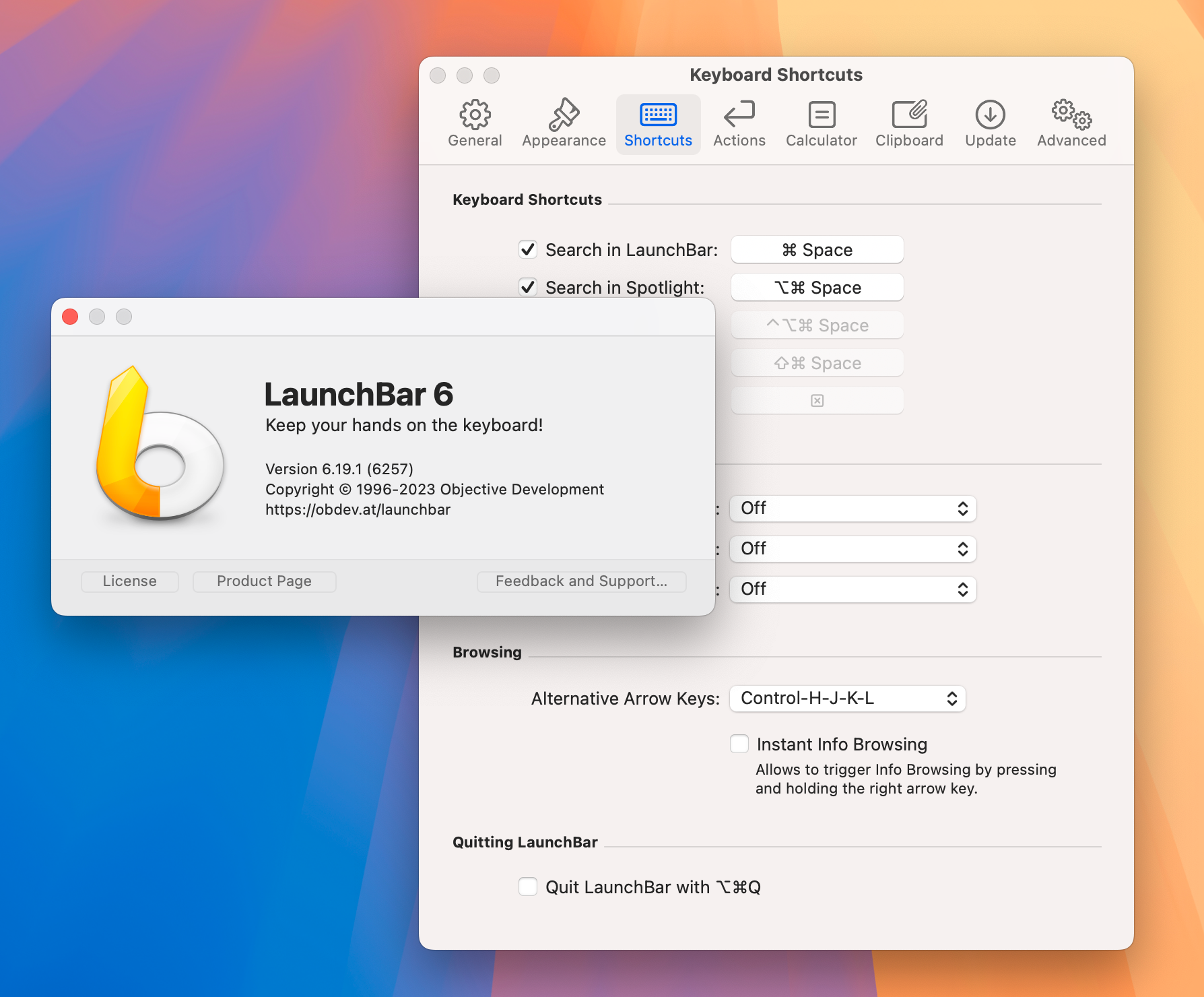Open Alternative Arrow Keys dropdown
Viewport: 1204px width, 997px height.
[848, 699]
